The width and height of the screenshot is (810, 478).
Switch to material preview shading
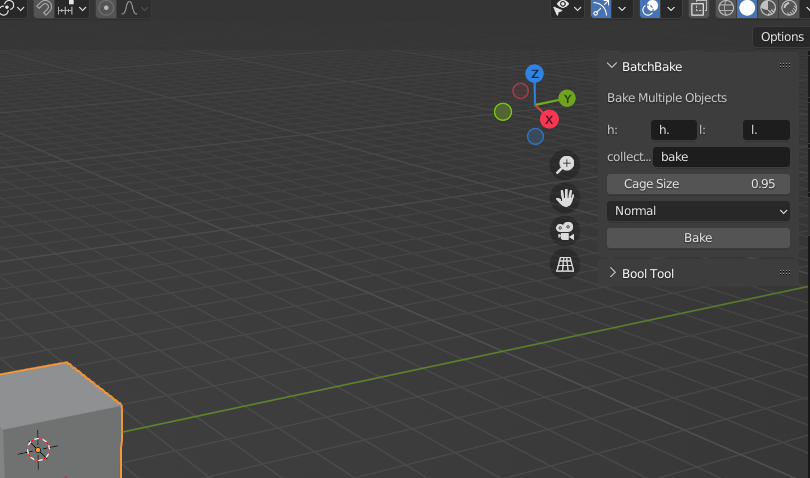768,8
